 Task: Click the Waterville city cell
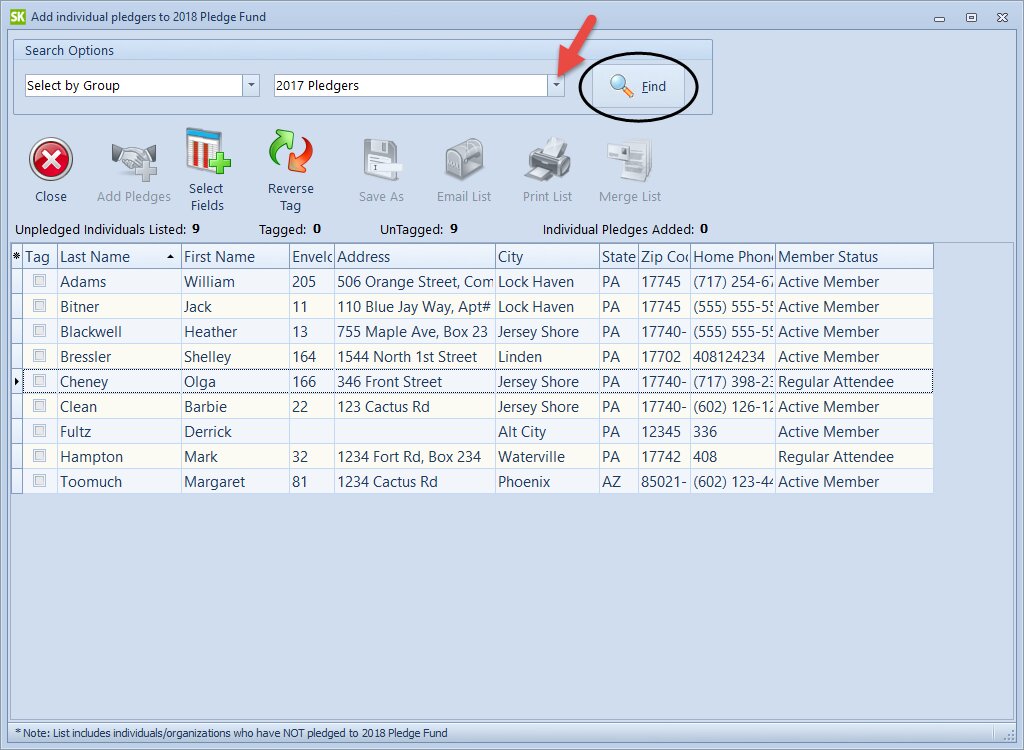coord(547,457)
